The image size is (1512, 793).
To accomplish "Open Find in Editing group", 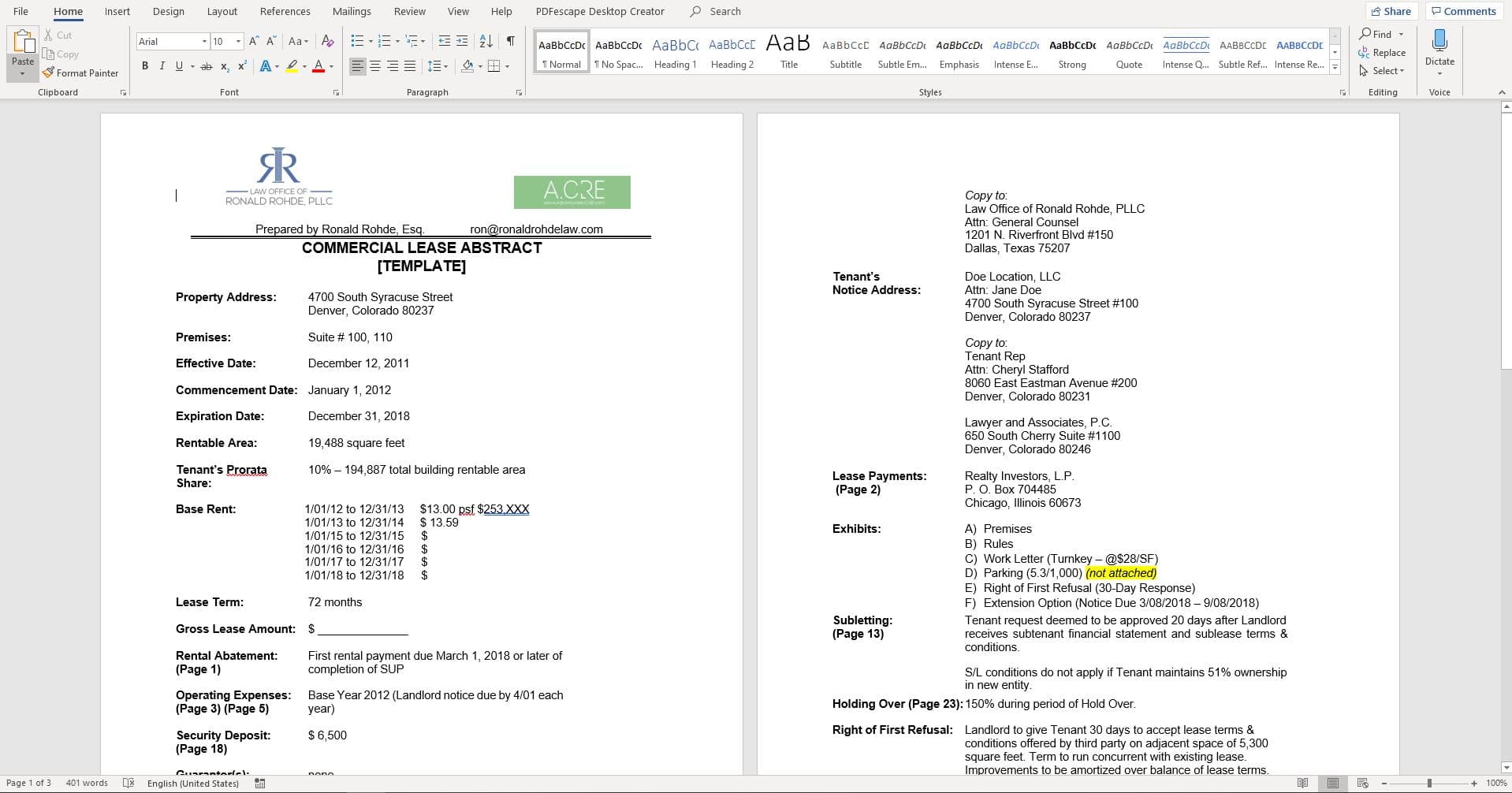I will [1376, 34].
